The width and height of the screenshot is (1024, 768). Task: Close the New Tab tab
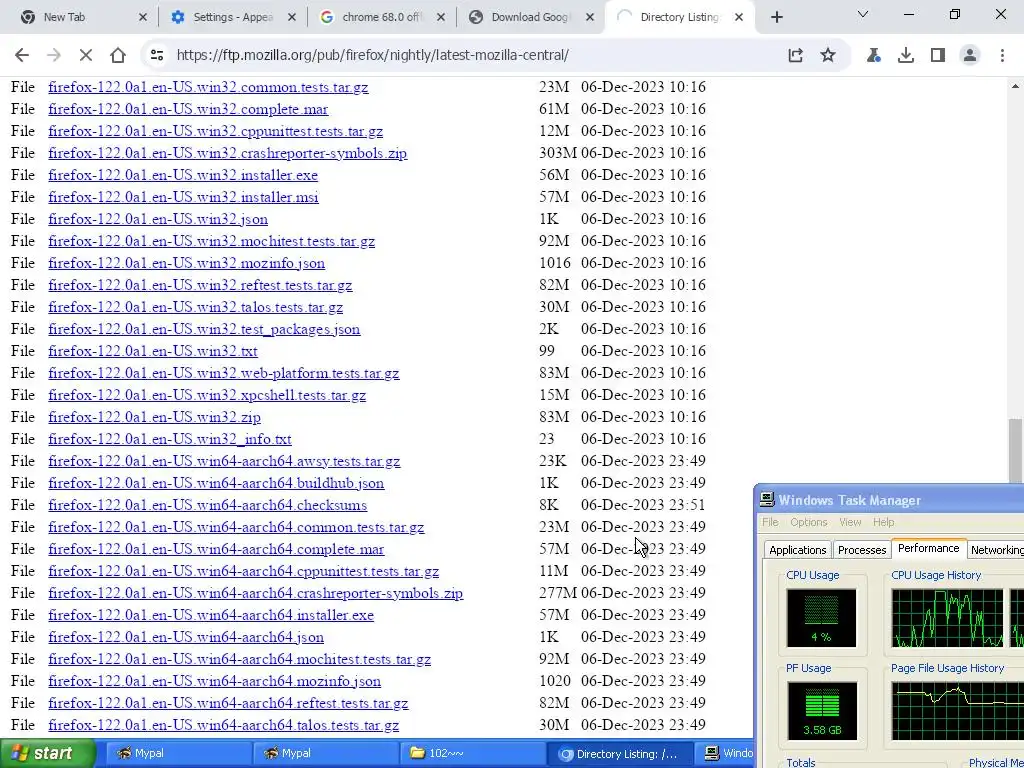click(143, 18)
